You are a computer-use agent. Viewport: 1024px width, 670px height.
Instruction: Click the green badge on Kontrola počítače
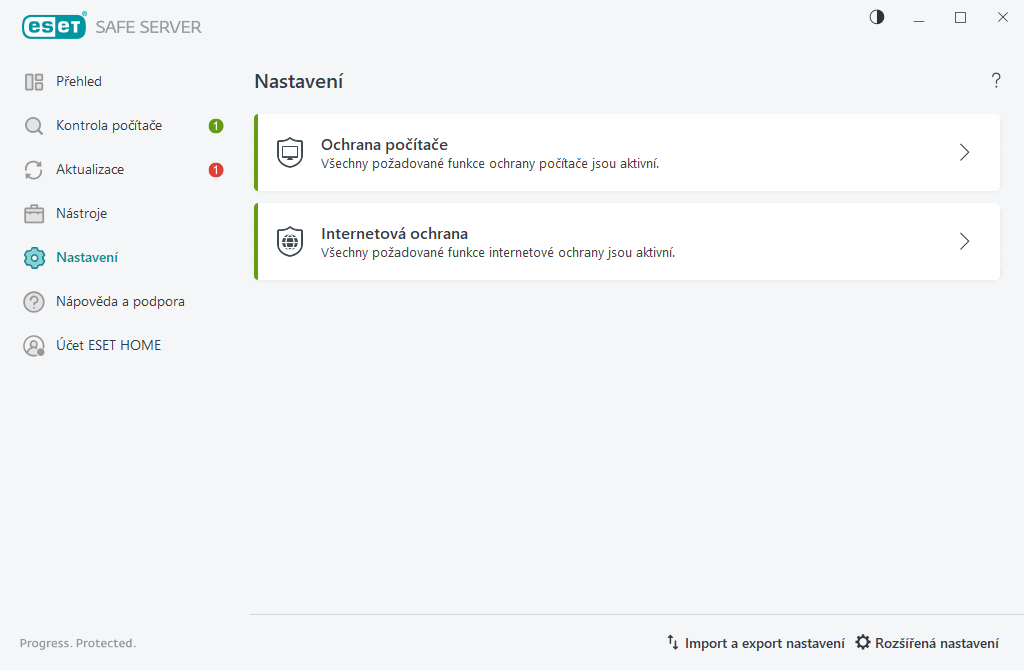[x=216, y=126]
